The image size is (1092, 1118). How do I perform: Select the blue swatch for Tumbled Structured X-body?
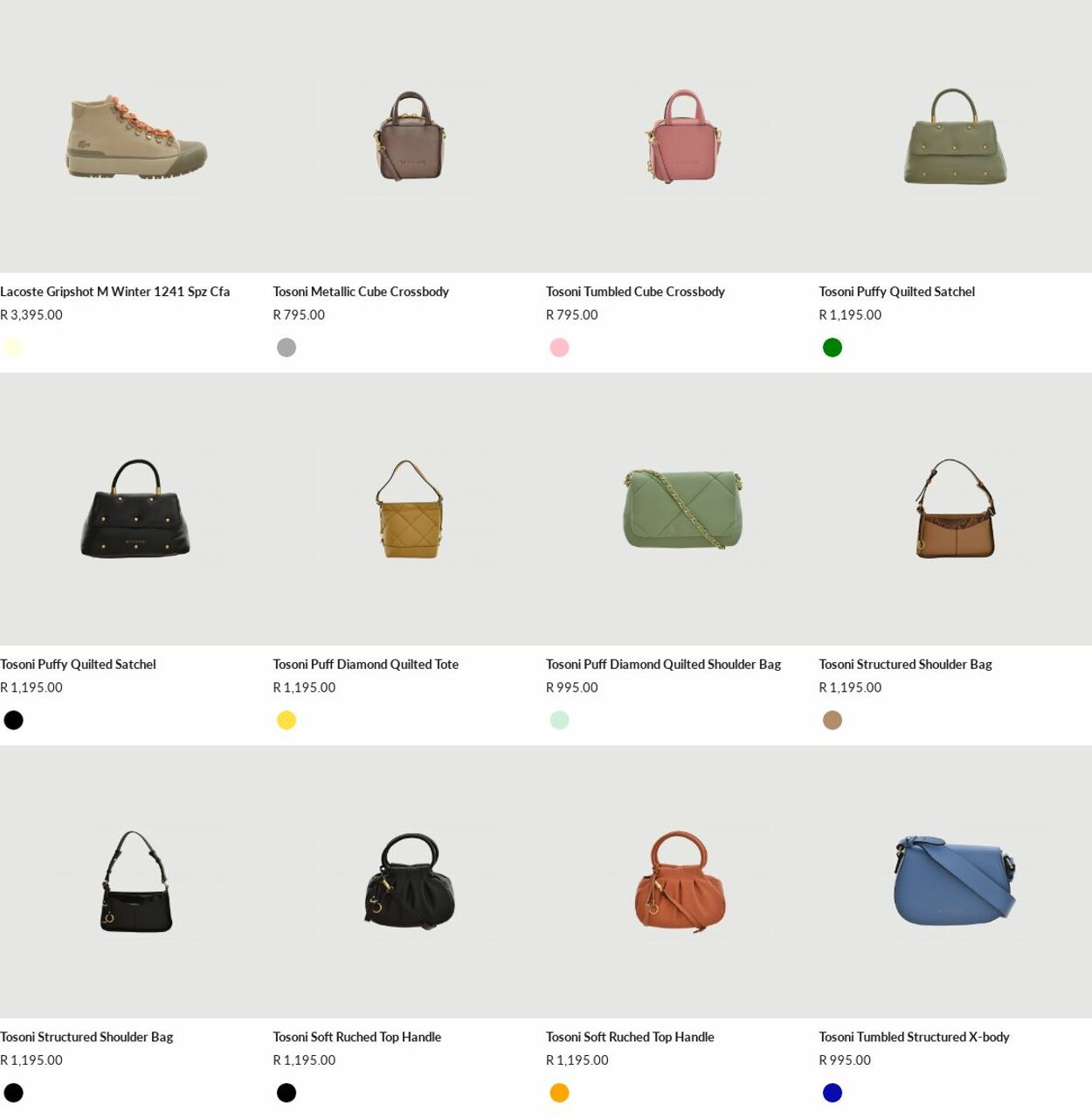tap(833, 1093)
